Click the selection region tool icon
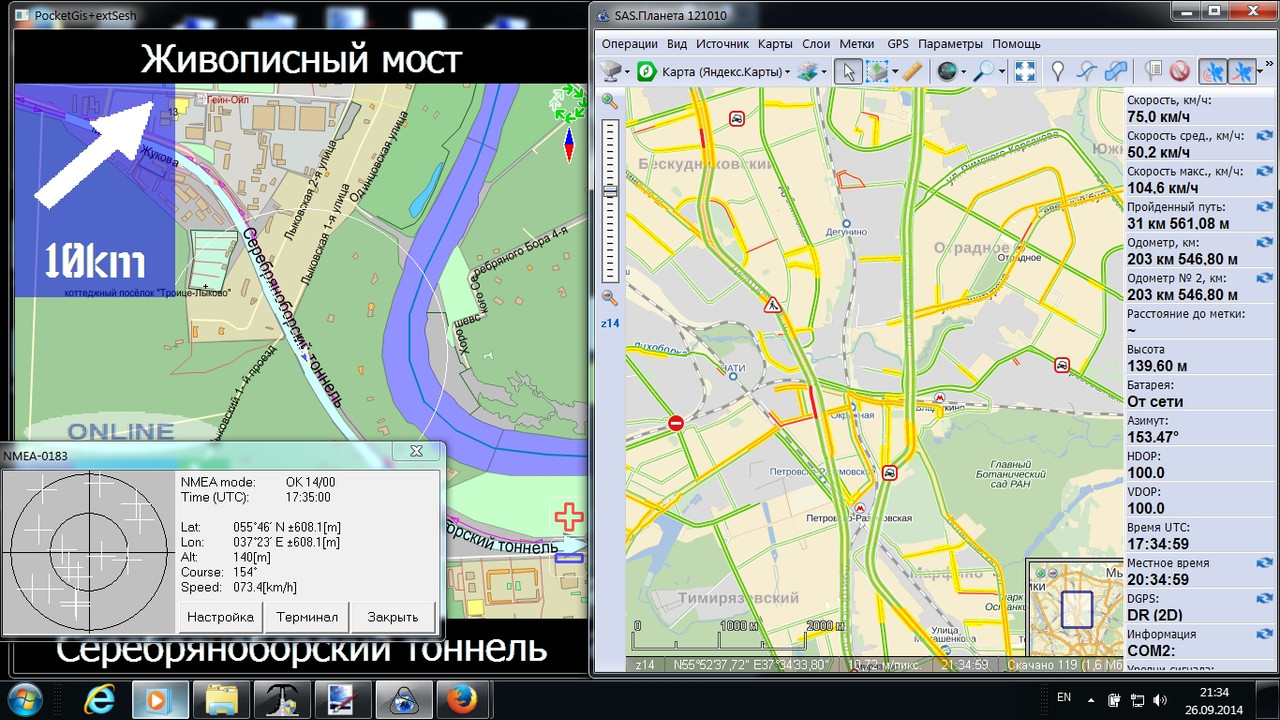Viewport: 1280px width, 720px height. [x=876, y=72]
